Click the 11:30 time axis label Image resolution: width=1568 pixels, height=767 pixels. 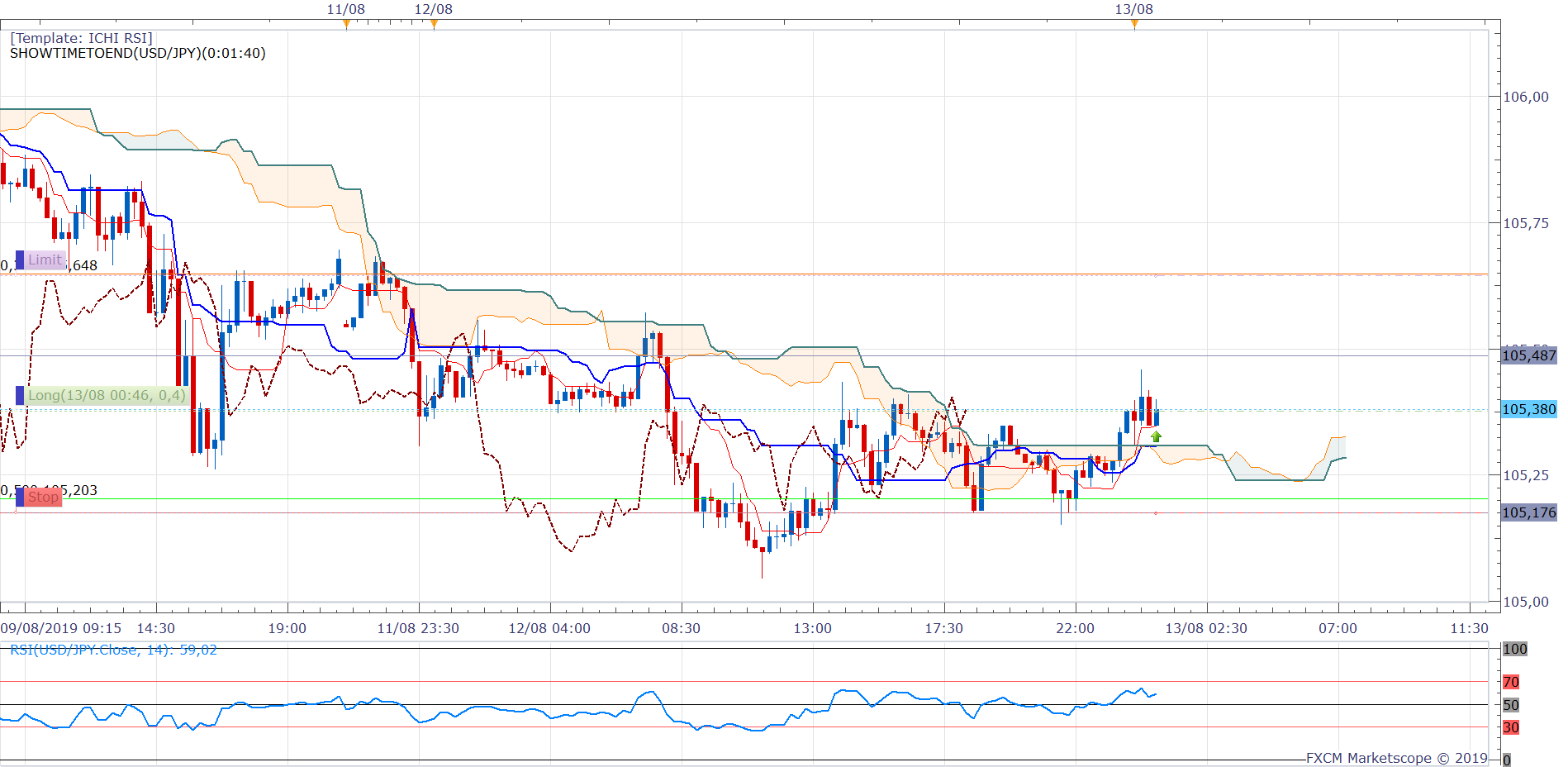[1469, 628]
